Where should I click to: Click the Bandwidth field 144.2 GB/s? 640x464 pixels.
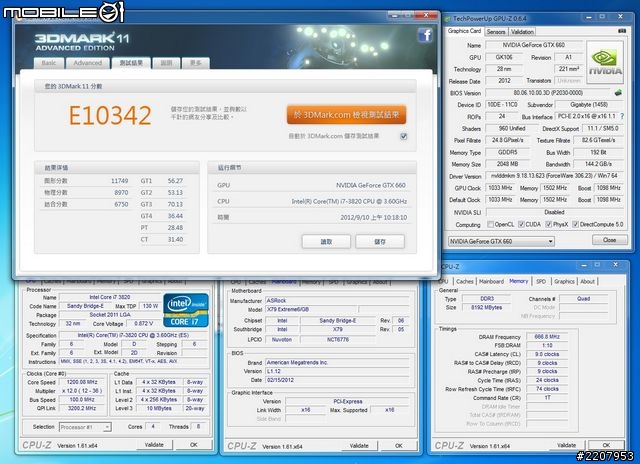[x=598, y=164]
